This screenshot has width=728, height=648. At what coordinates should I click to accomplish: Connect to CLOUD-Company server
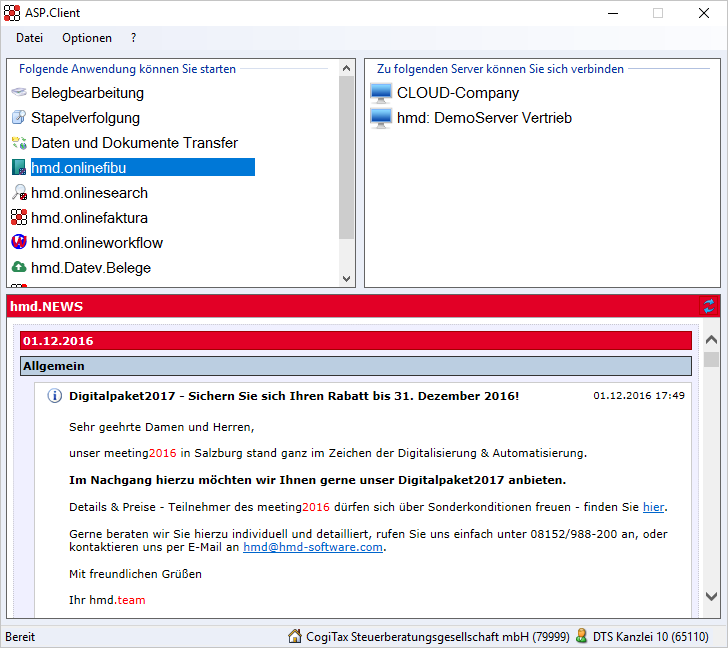(458, 93)
